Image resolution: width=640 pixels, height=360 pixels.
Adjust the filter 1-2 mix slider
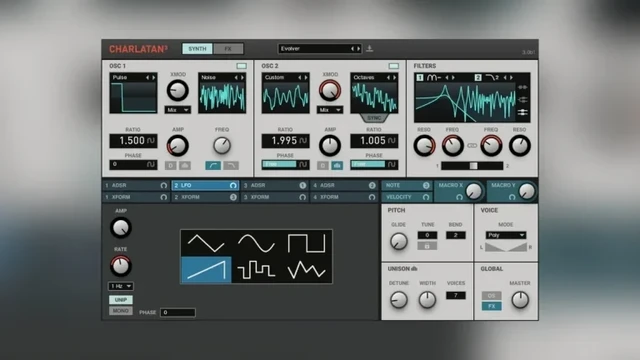point(472,166)
